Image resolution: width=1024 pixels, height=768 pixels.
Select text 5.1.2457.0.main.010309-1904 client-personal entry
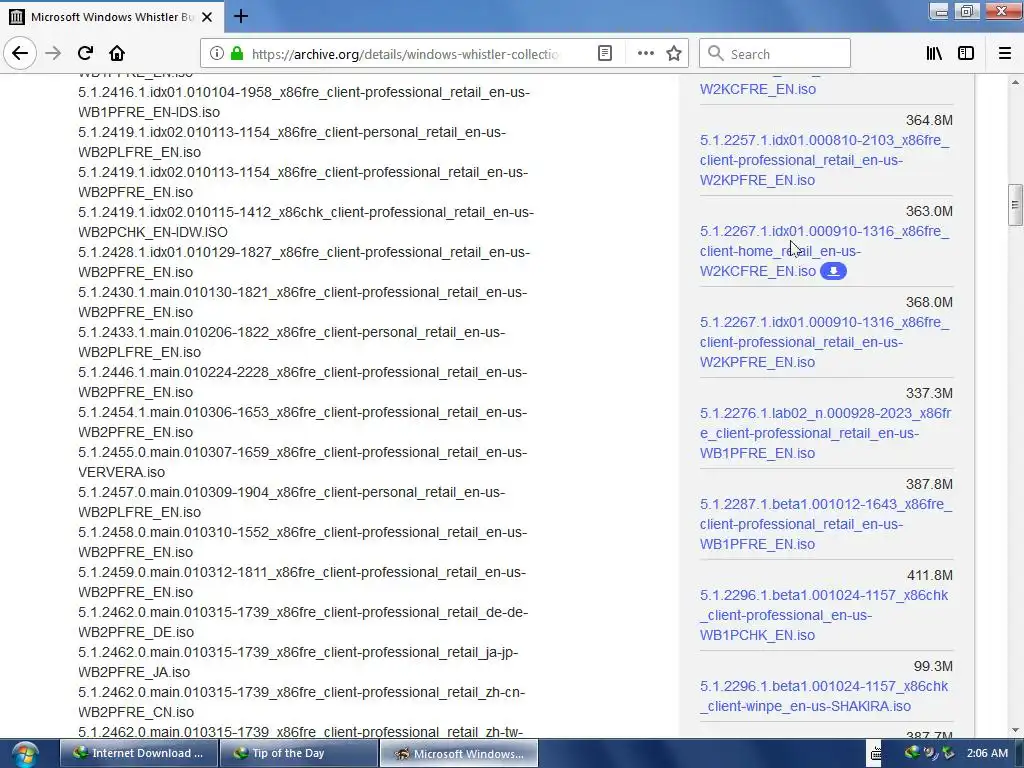point(291,502)
